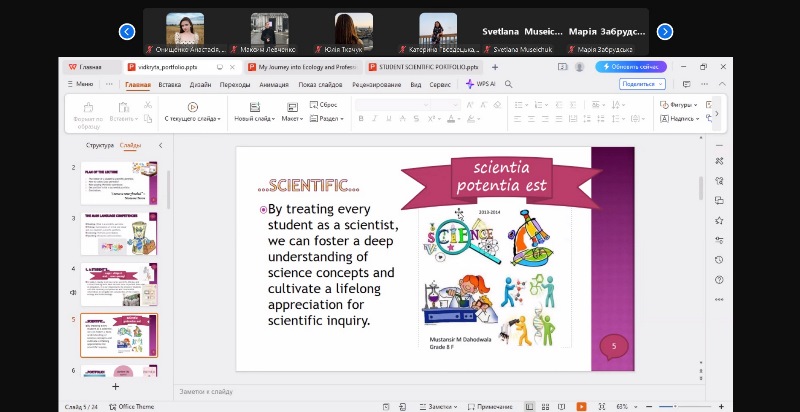Image resolution: width=800 pixels, height=412 pixels.
Task: Click the right arrow to see more participants
Action: (x=664, y=32)
